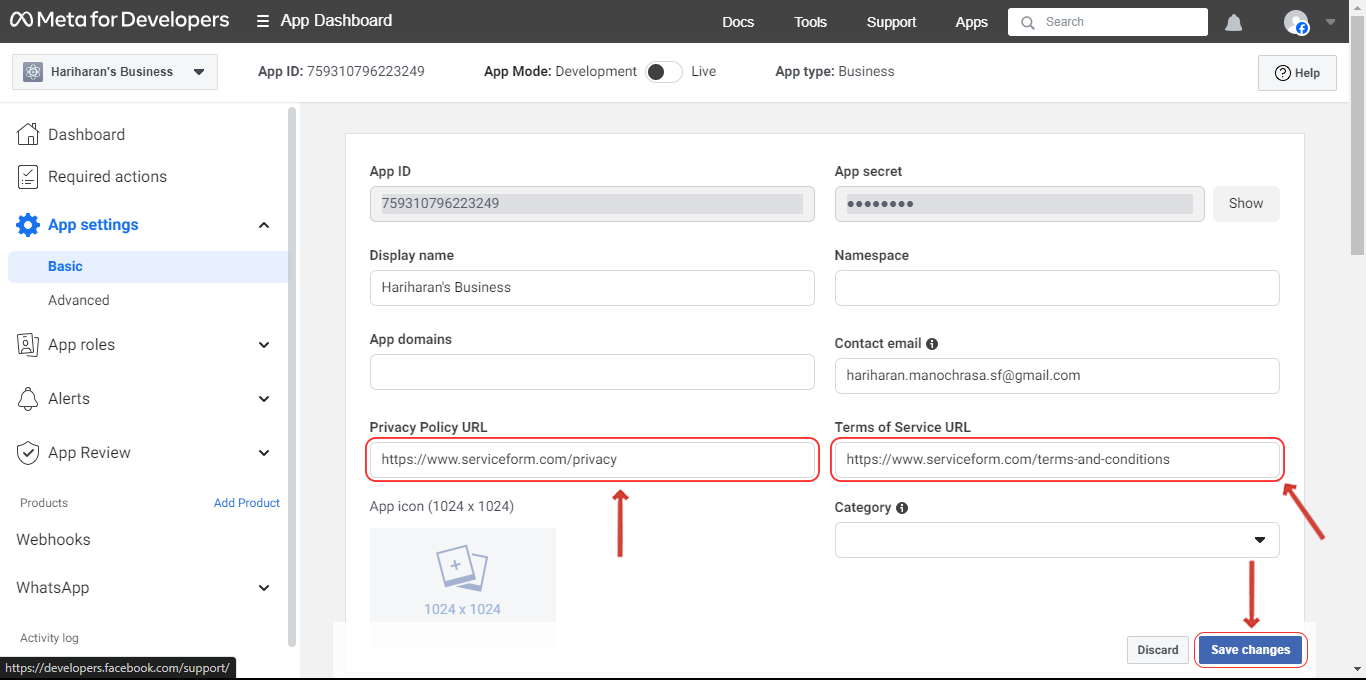Click the info icon next to Category
This screenshot has width=1366, height=680.
pyautogui.click(x=902, y=508)
